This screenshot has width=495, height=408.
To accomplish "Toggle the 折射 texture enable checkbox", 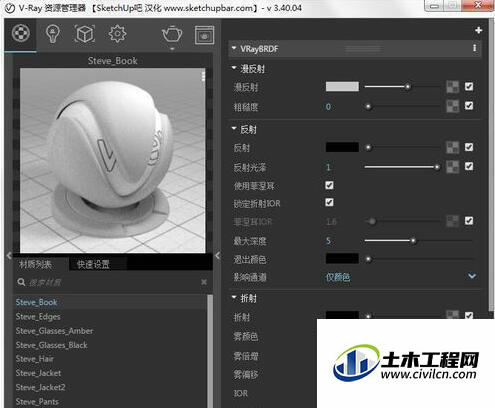I will 469,315.
